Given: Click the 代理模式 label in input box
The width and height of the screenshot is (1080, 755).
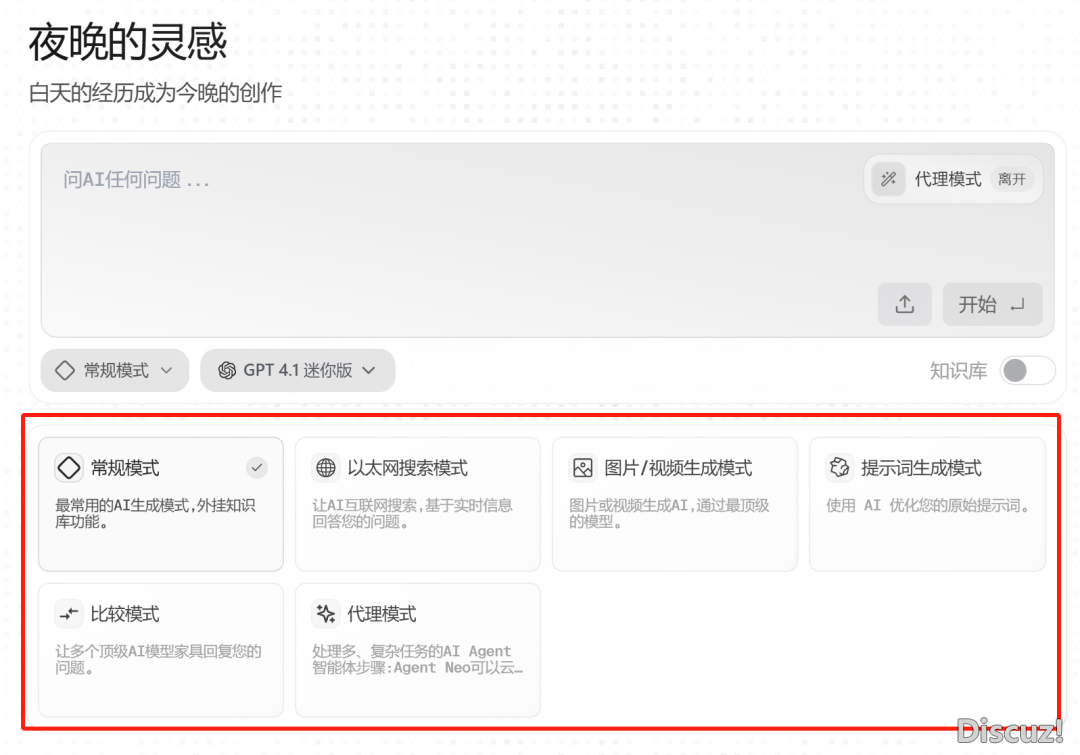Looking at the screenshot, I should (x=948, y=180).
